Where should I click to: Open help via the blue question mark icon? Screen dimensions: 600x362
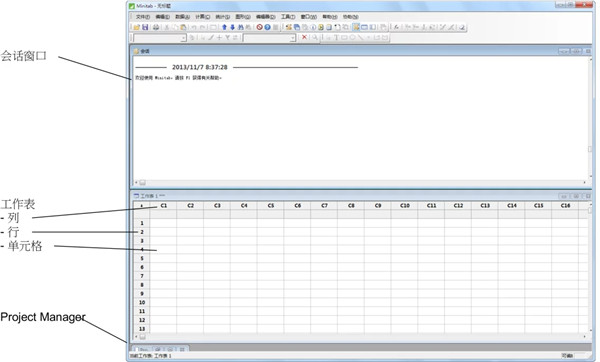coord(267,27)
